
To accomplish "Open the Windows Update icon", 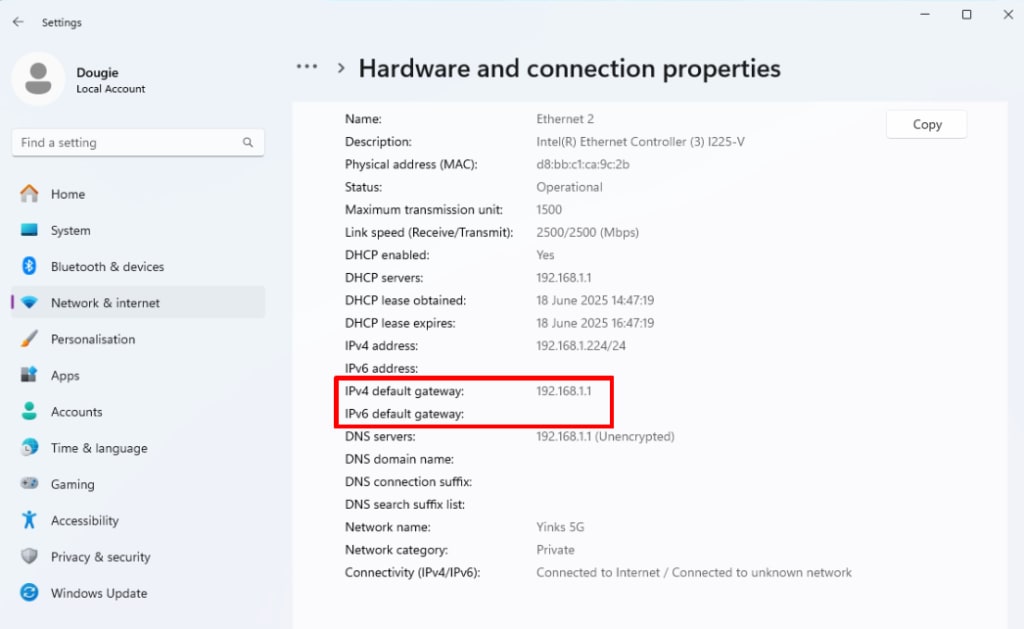I will point(29,593).
